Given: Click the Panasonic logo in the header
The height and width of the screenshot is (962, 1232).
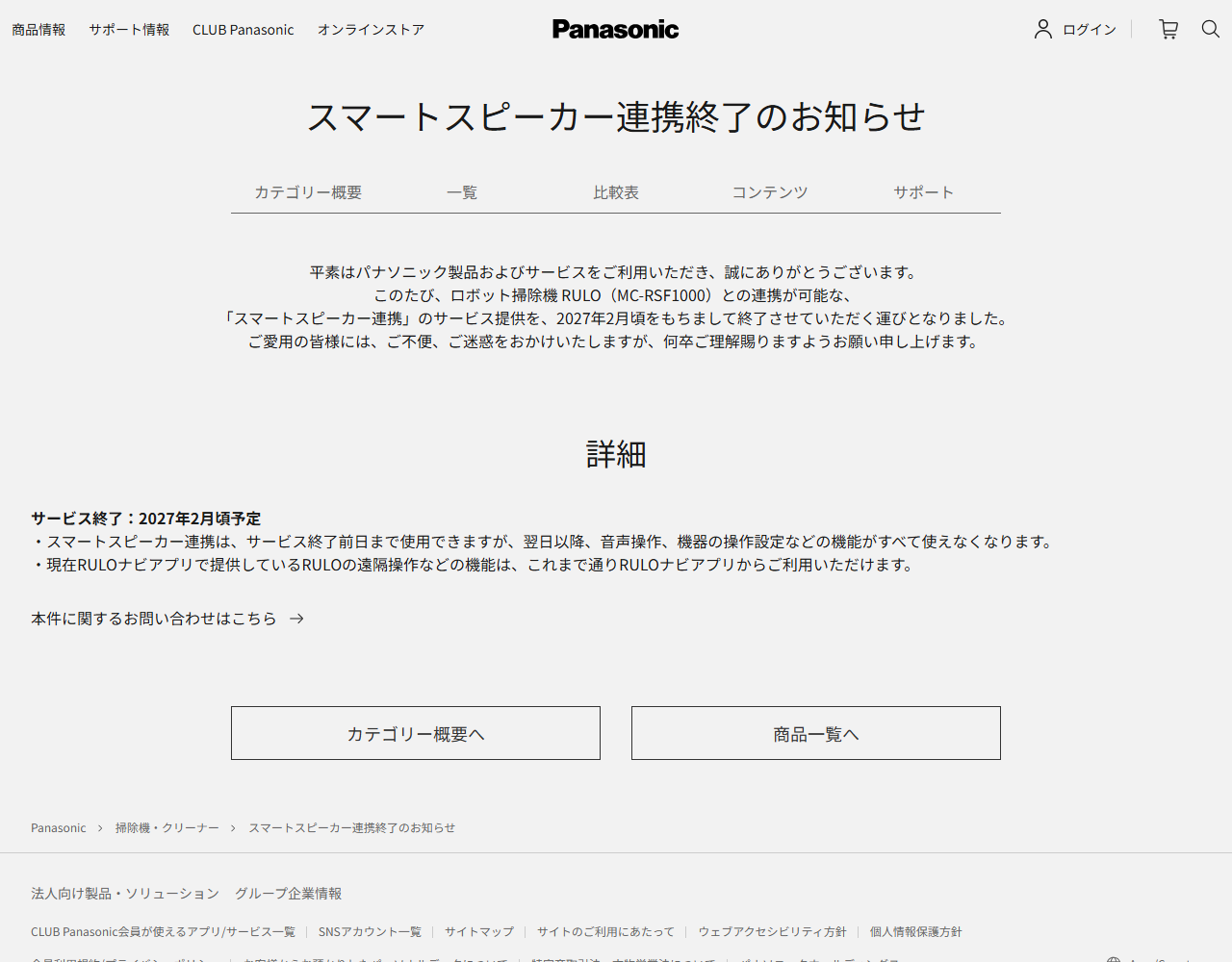Looking at the screenshot, I should (616, 30).
